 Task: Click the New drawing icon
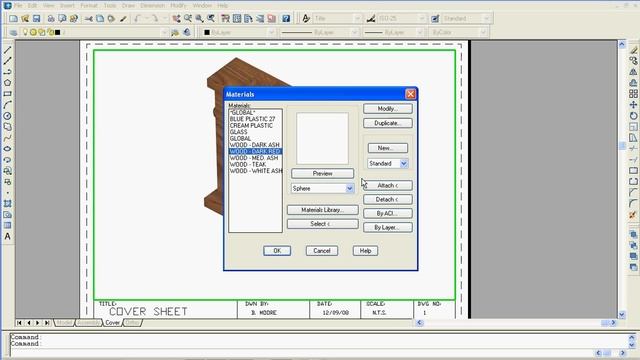(x=13, y=18)
